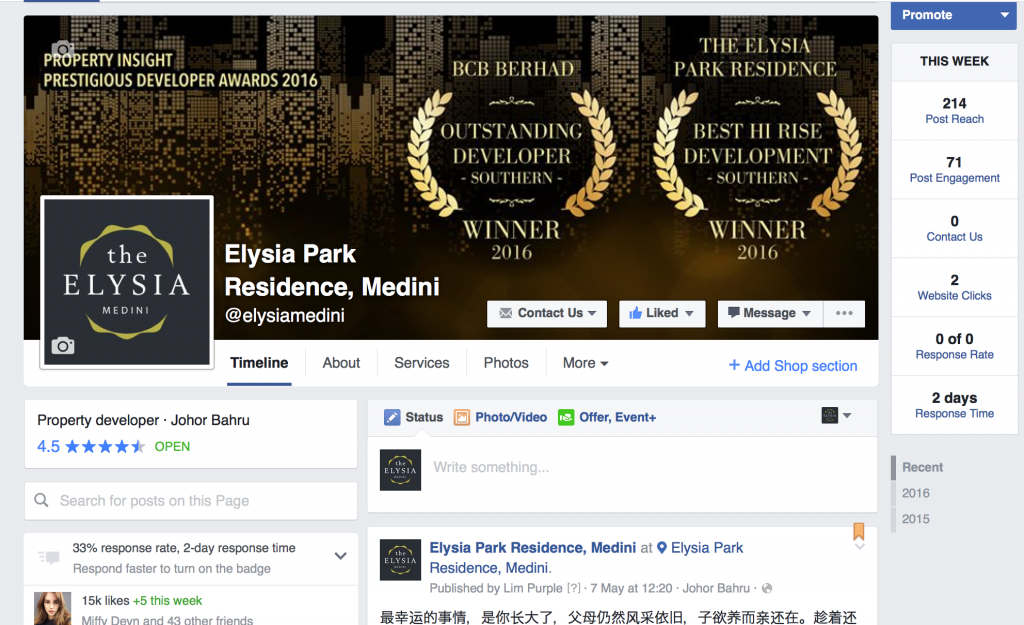The image size is (1024, 625).
Task: Open the Photos tab
Action: [x=505, y=363]
